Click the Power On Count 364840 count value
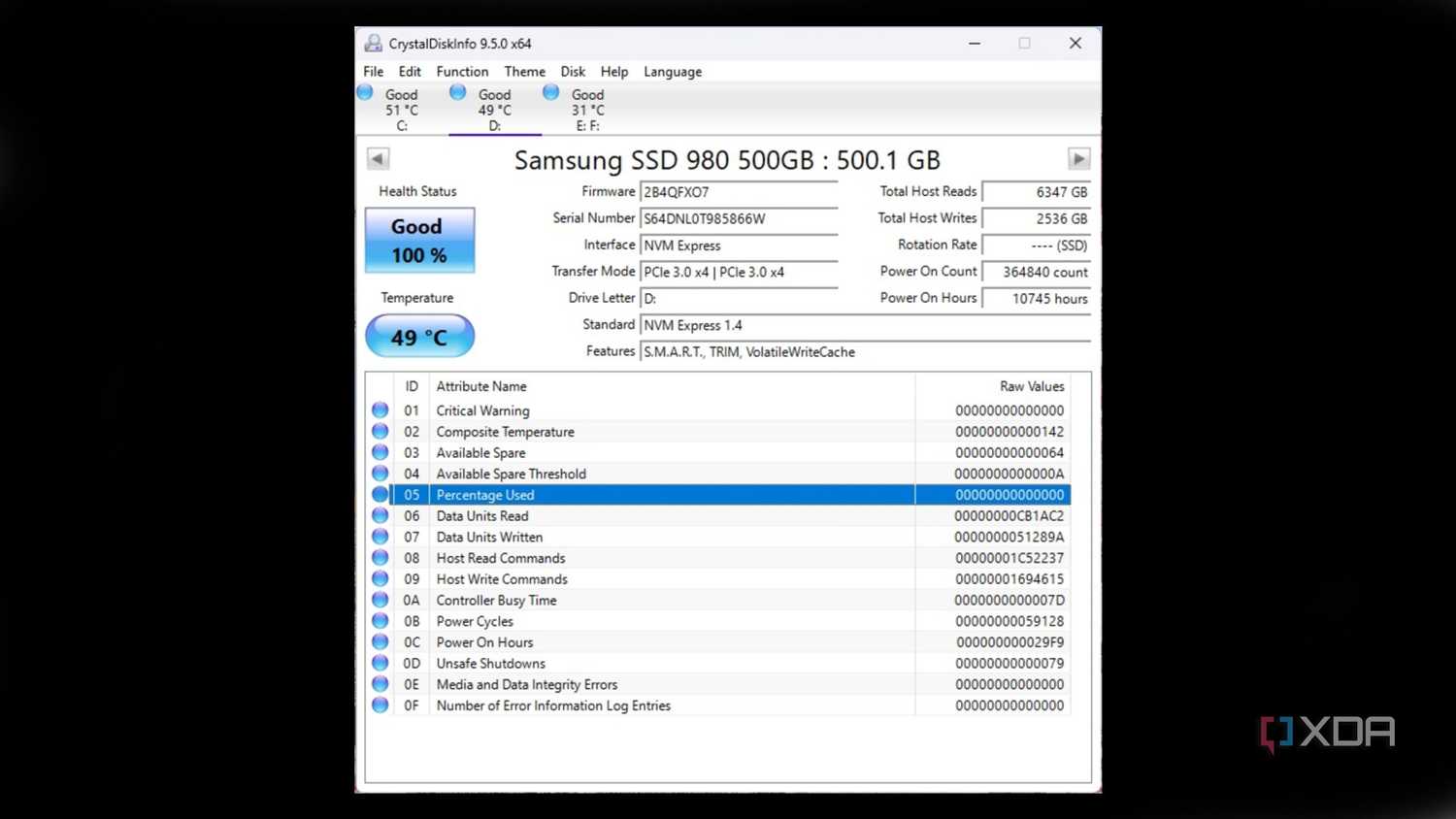The image size is (1456, 819). pyautogui.click(x=1036, y=272)
